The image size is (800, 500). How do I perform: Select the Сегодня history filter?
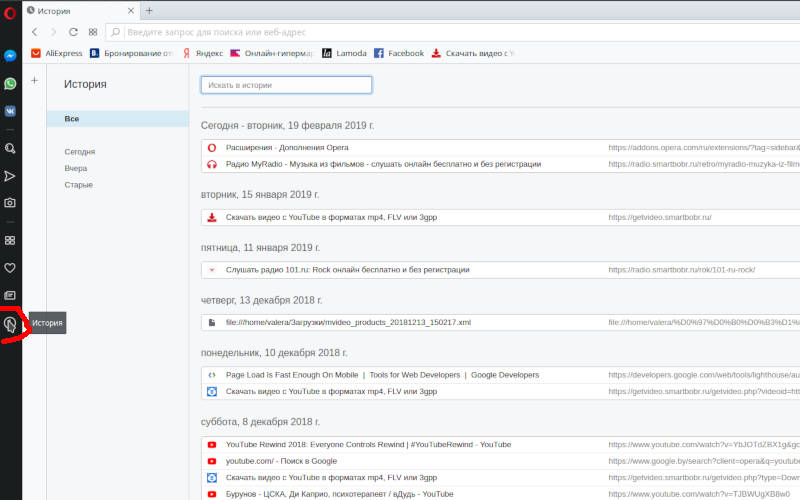pos(80,152)
